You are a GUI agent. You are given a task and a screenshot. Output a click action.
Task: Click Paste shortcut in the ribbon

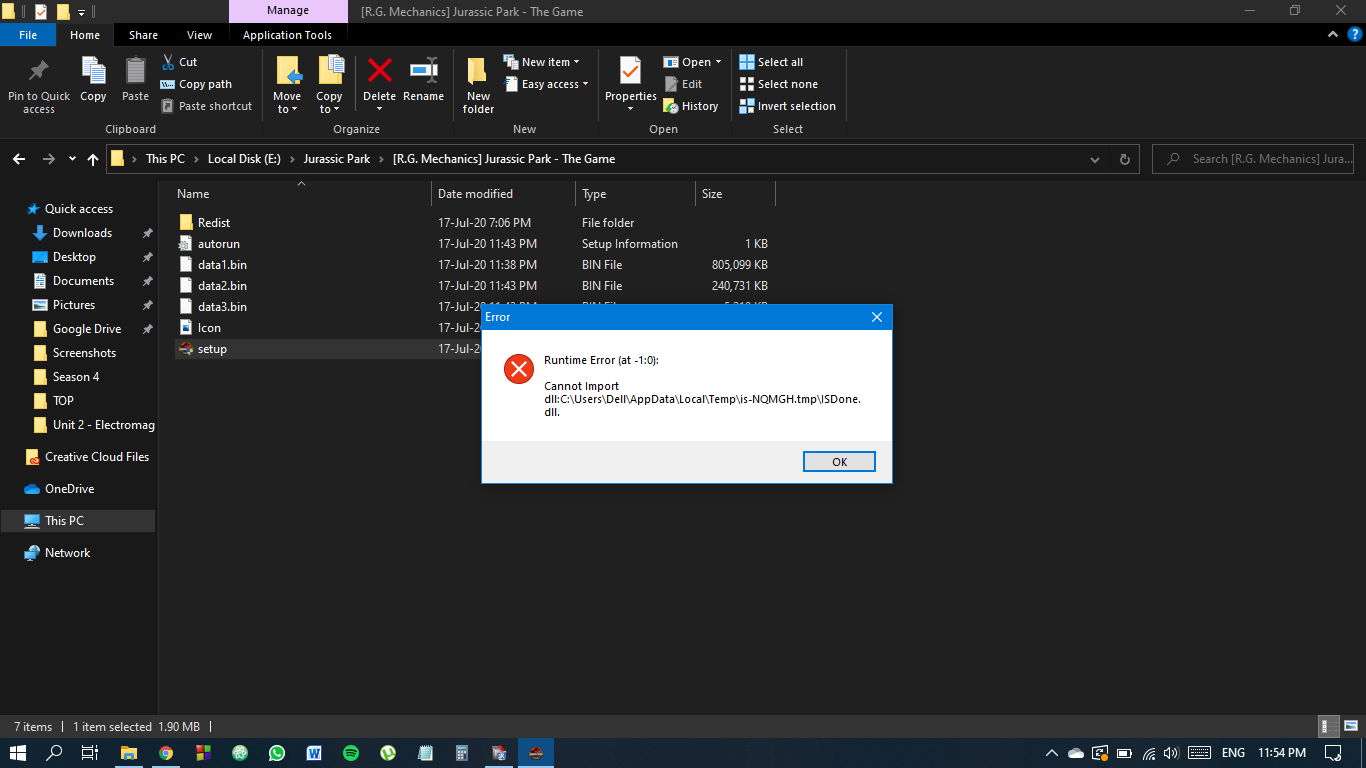[x=207, y=106]
